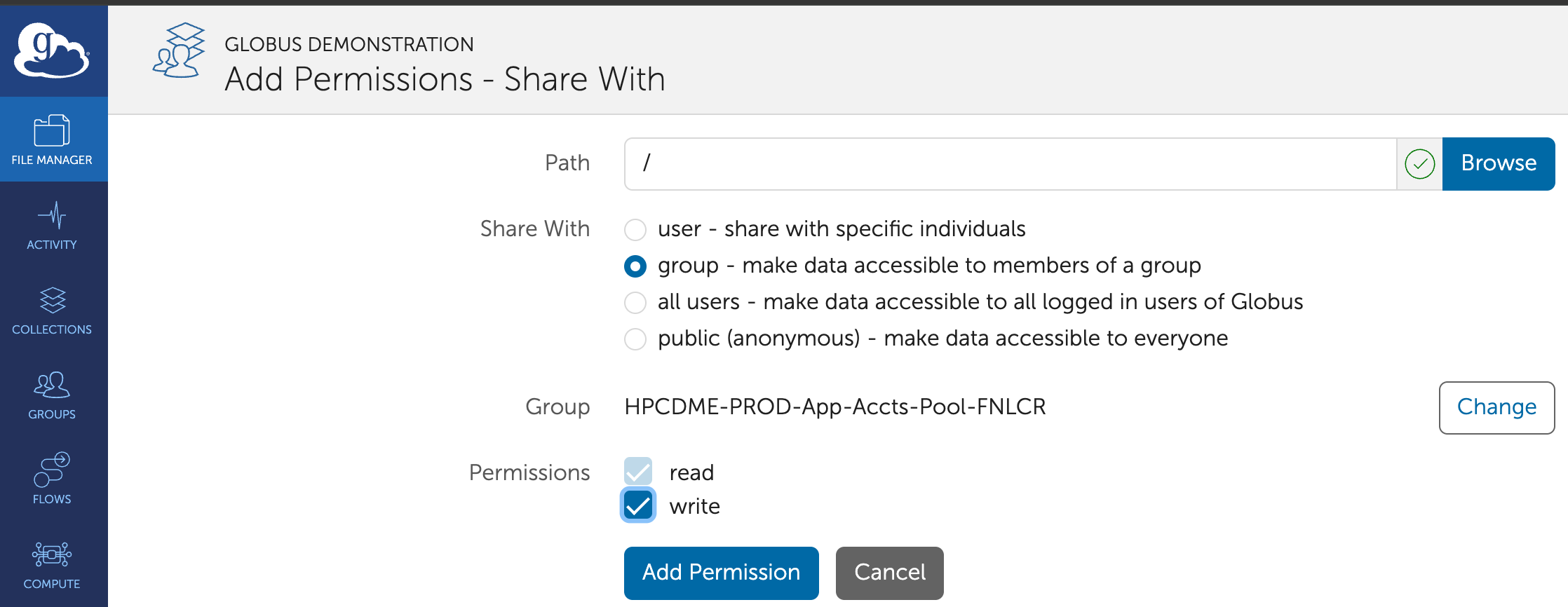Open the Activity pulse icon
Viewport: 1568px width, 607px height.
[52, 216]
